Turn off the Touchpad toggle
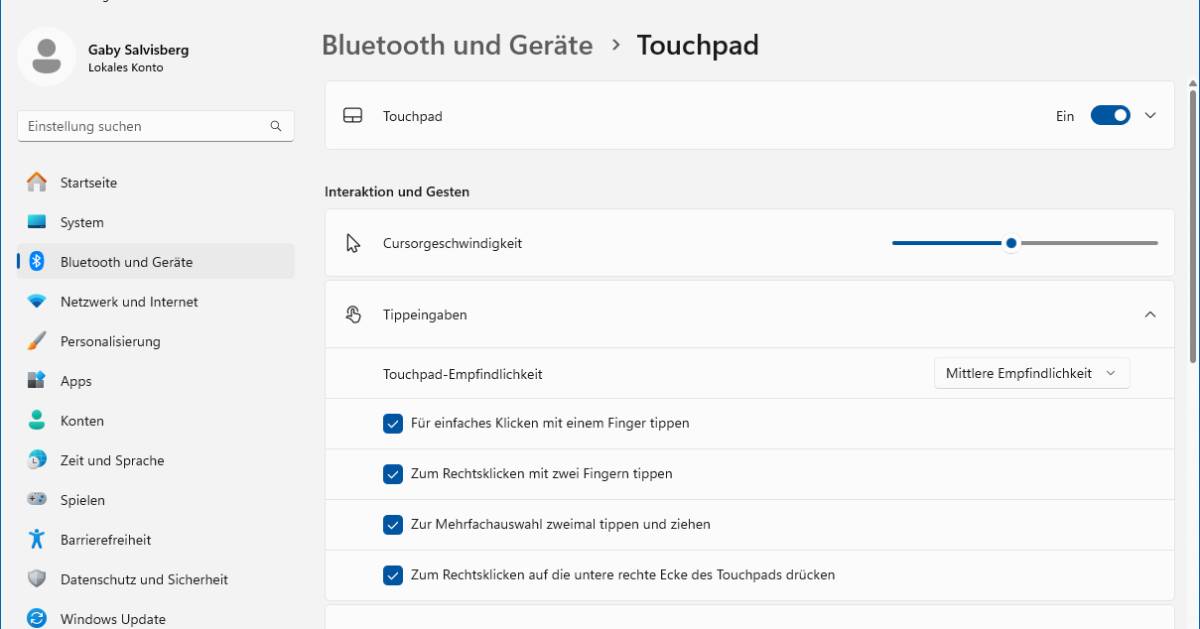The width and height of the screenshot is (1200, 629). [1110, 115]
